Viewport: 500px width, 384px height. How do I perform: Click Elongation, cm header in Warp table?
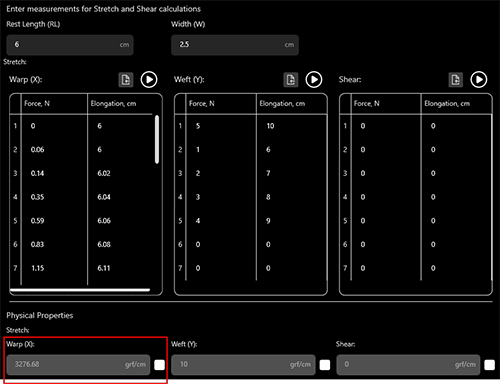click(113, 104)
